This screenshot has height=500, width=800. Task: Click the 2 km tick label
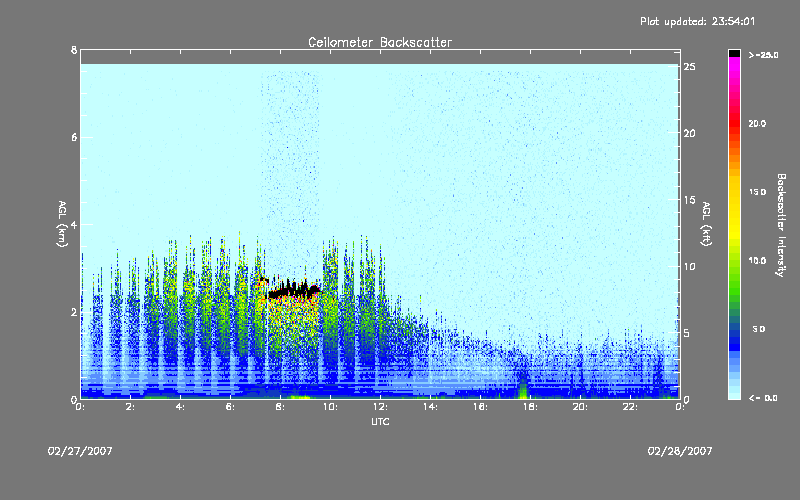[74, 312]
